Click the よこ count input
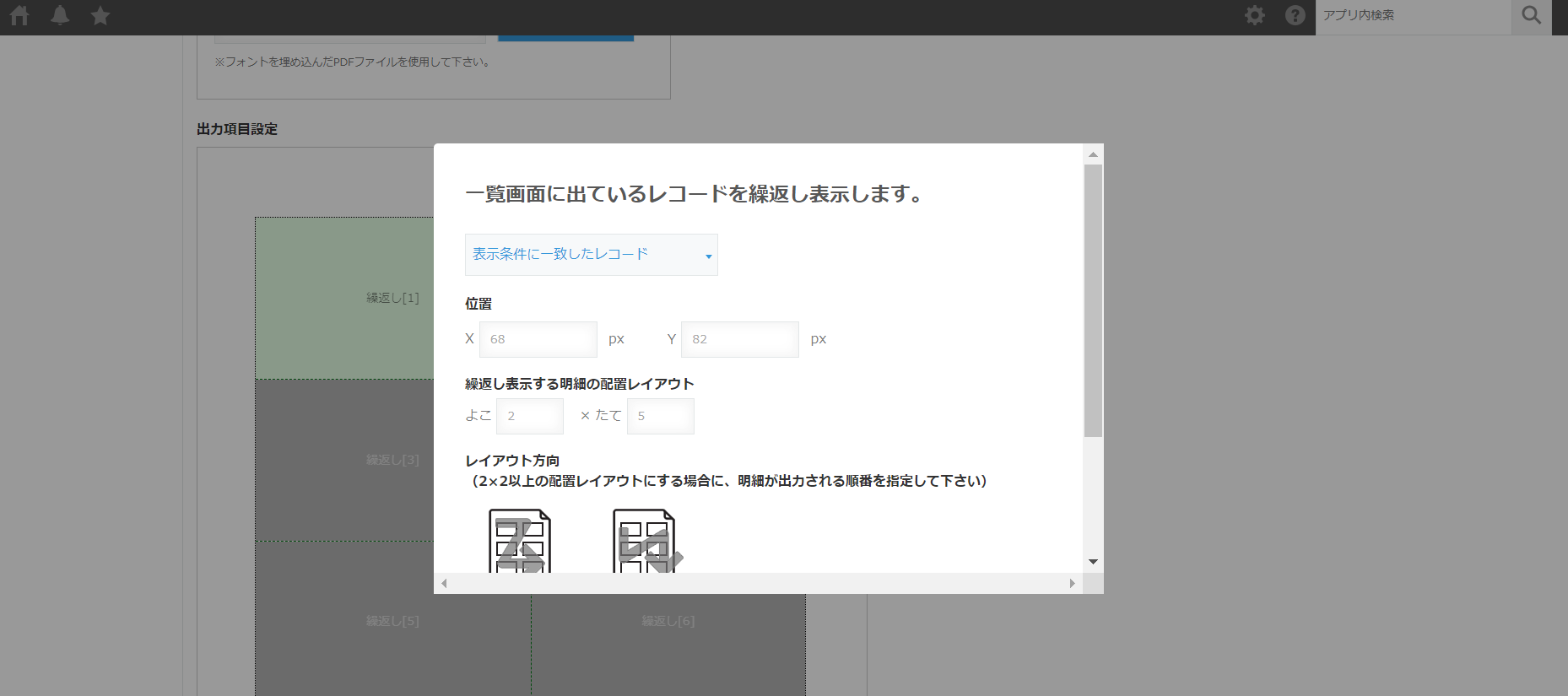 coord(530,416)
